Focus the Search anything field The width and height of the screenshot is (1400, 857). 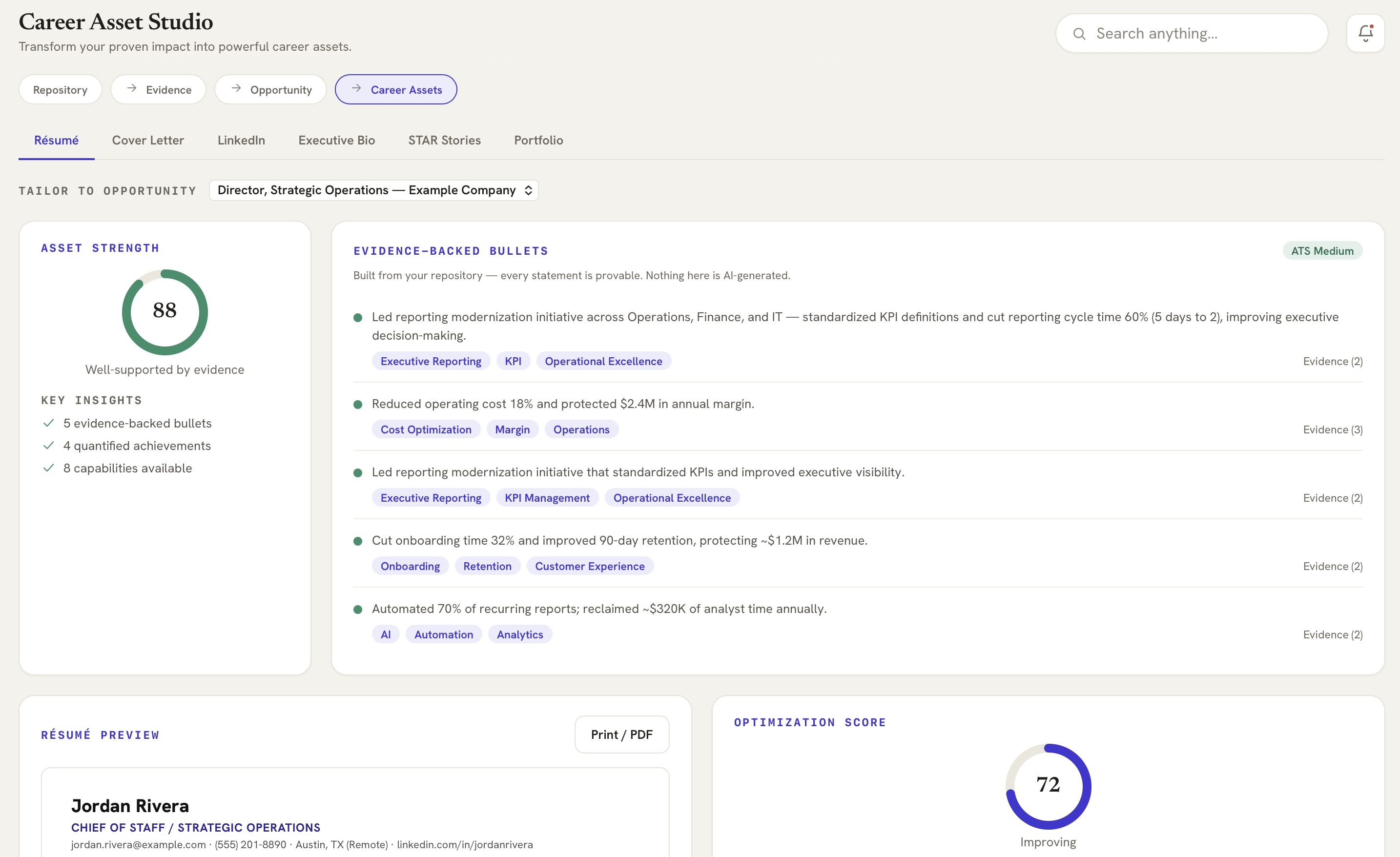pyautogui.click(x=1192, y=34)
